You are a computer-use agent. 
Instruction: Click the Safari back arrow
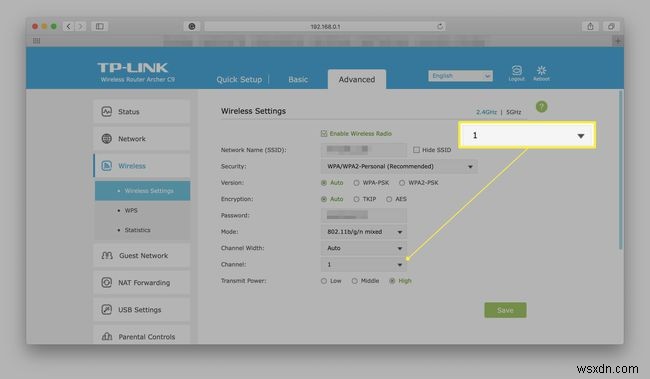coord(68,27)
